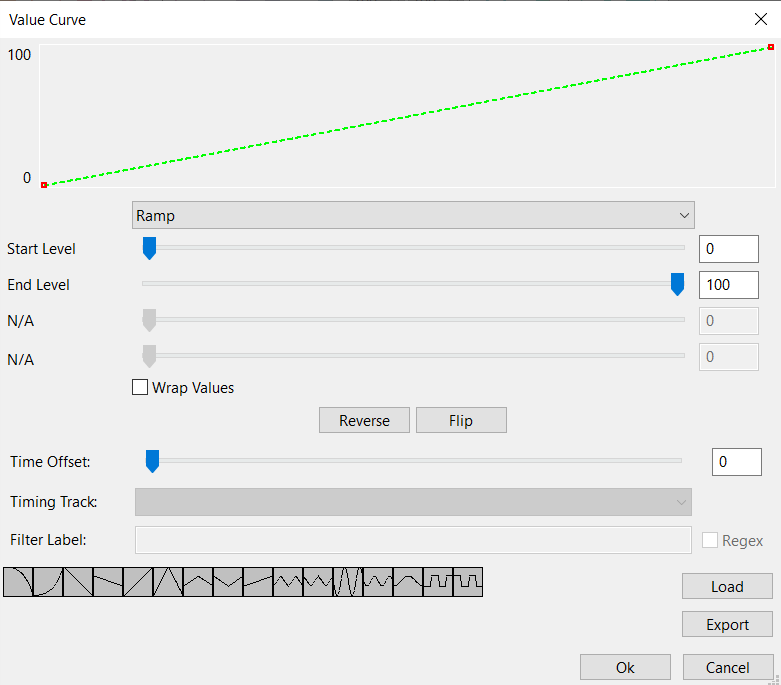Tick the Regex checkbox

pyautogui.click(x=710, y=540)
